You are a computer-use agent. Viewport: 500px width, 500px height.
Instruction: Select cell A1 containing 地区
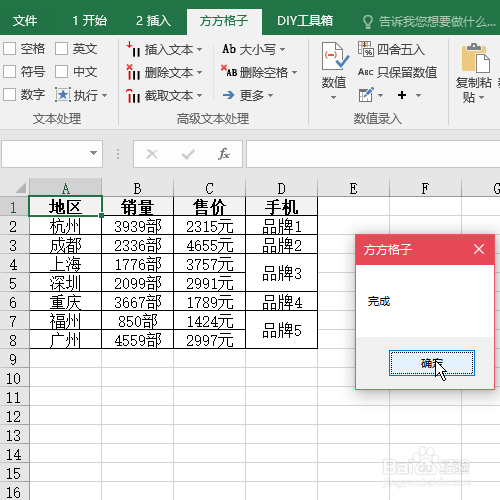tap(65, 206)
